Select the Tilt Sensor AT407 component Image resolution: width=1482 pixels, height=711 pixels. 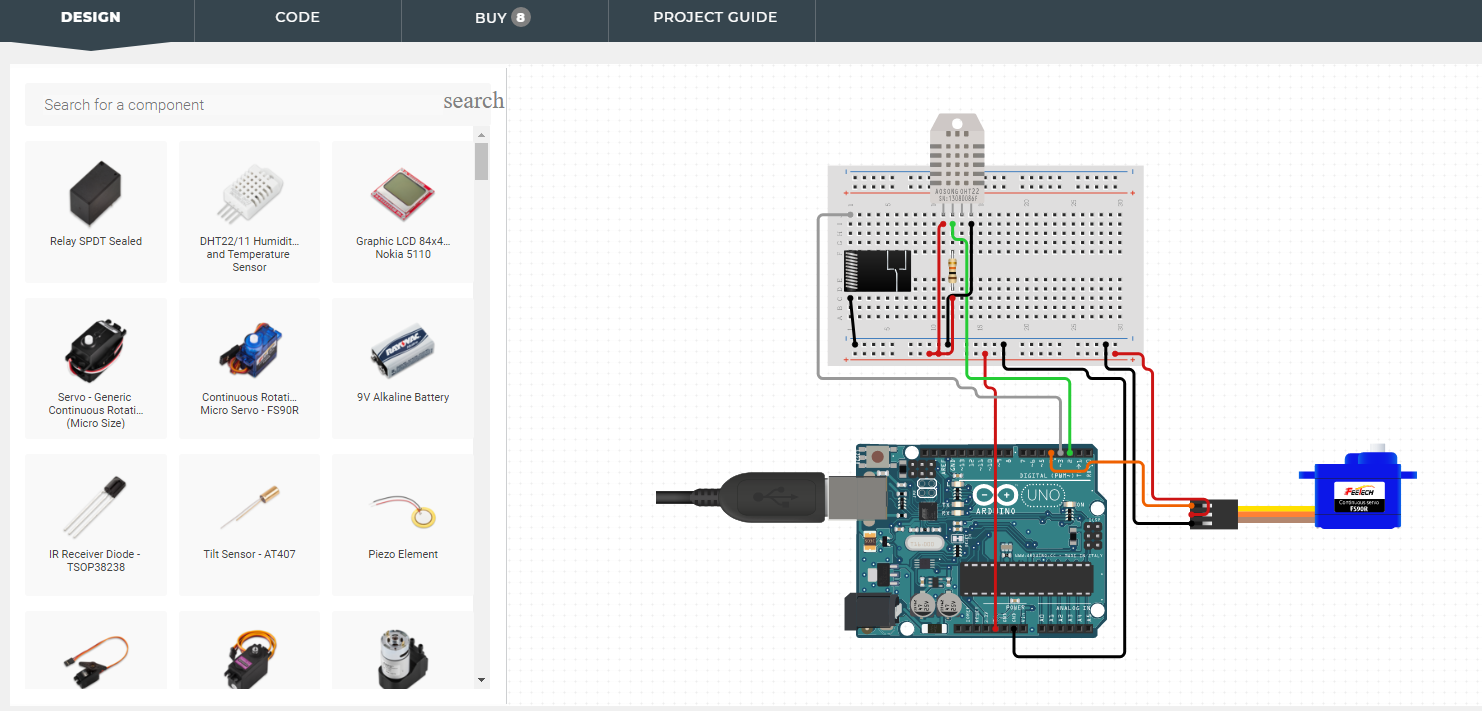pos(249,525)
